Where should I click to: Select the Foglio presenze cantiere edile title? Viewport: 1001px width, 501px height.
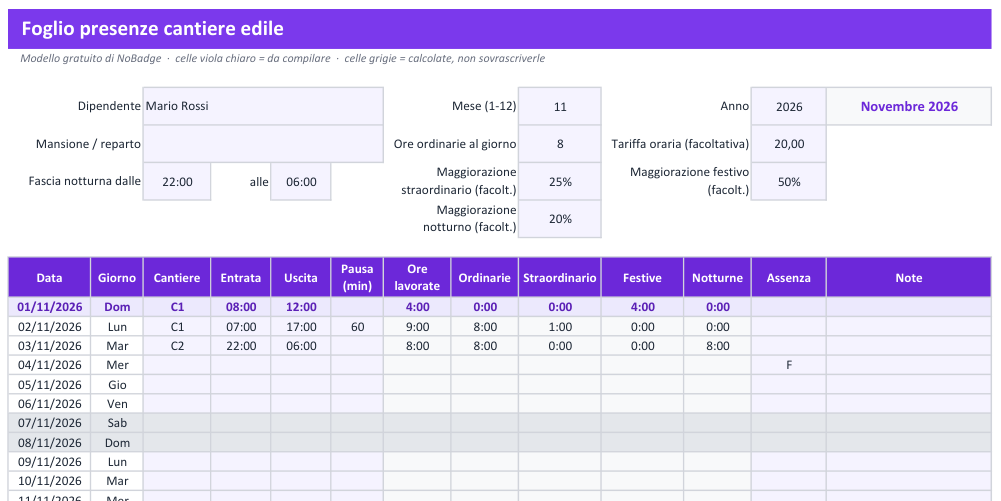(x=153, y=29)
